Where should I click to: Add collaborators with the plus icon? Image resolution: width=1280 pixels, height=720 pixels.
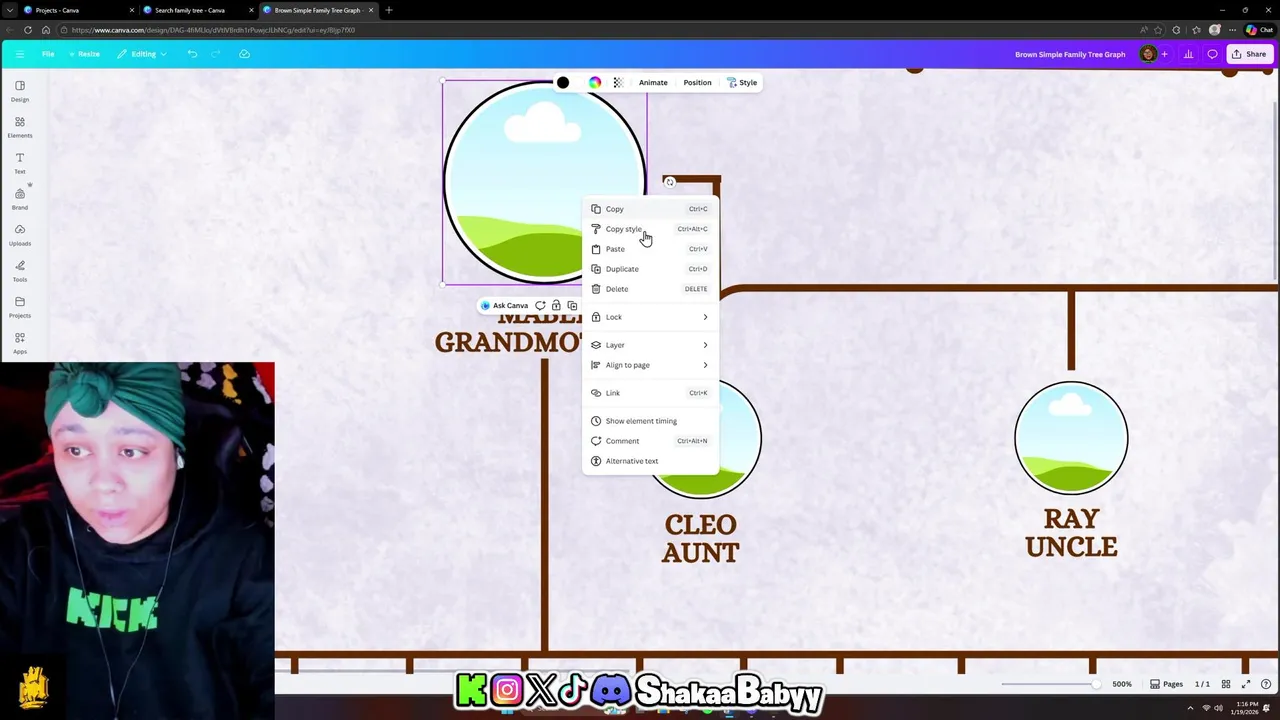tap(1164, 54)
